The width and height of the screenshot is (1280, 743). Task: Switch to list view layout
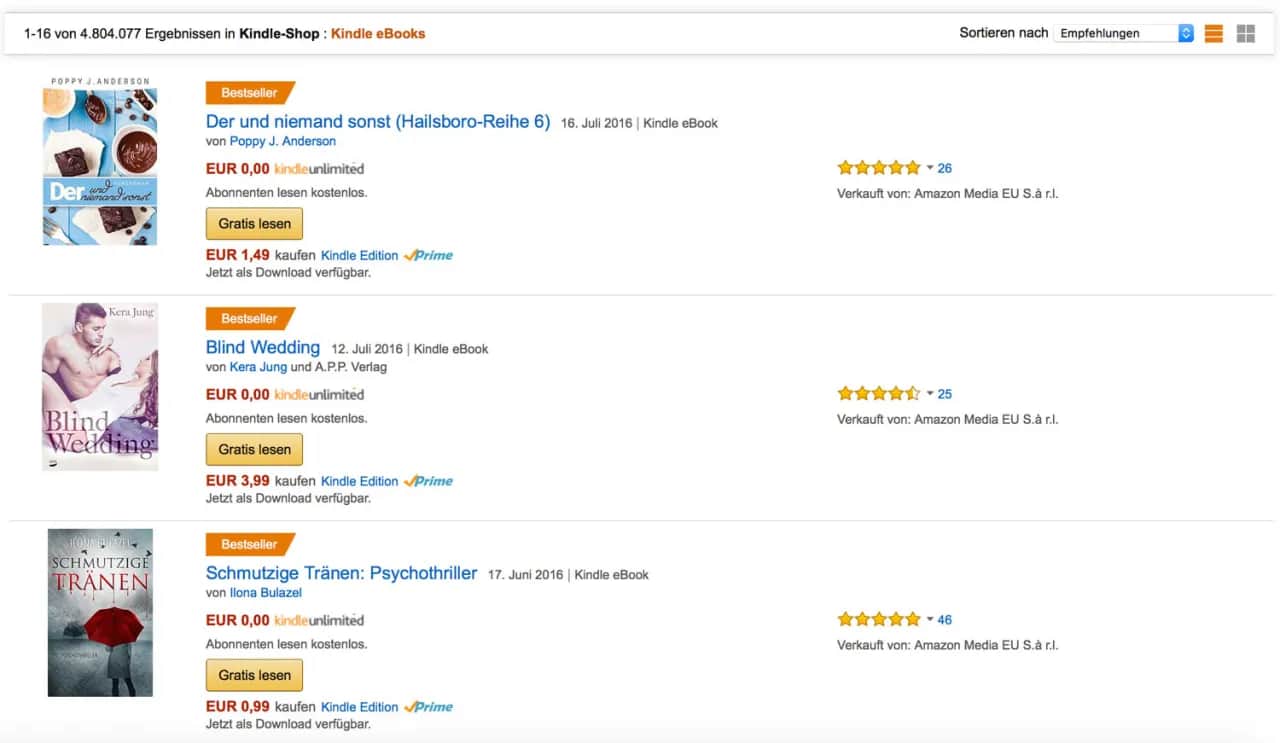coord(1212,32)
